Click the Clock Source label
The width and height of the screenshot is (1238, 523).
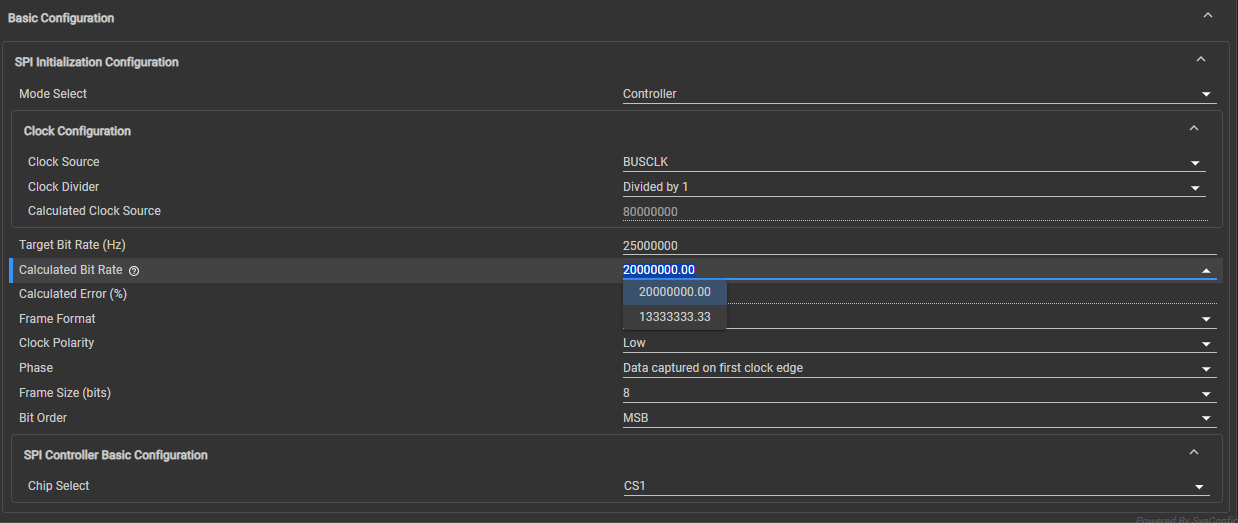tap(64, 162)
